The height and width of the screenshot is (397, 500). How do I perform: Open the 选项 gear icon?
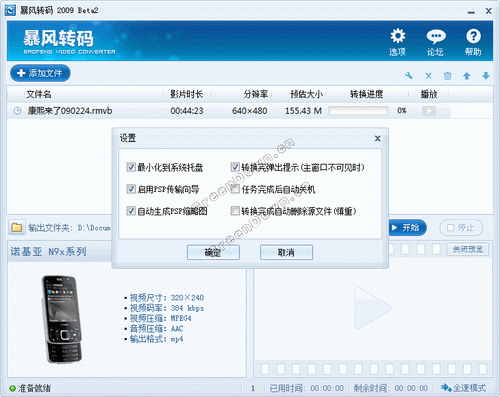click(398, 36)
